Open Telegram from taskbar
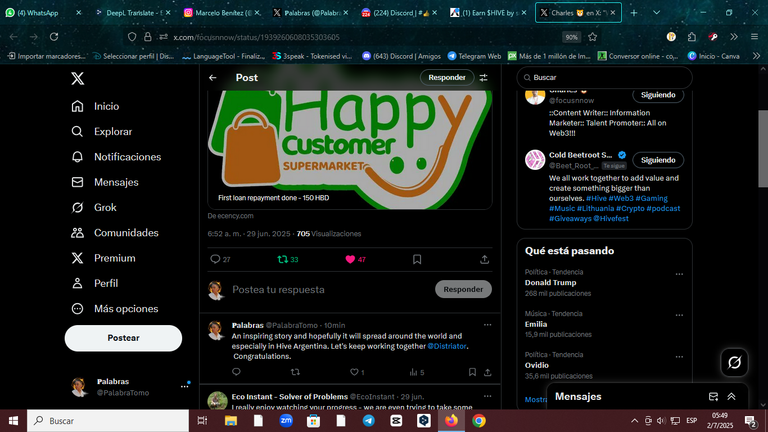 pos(368,421)
